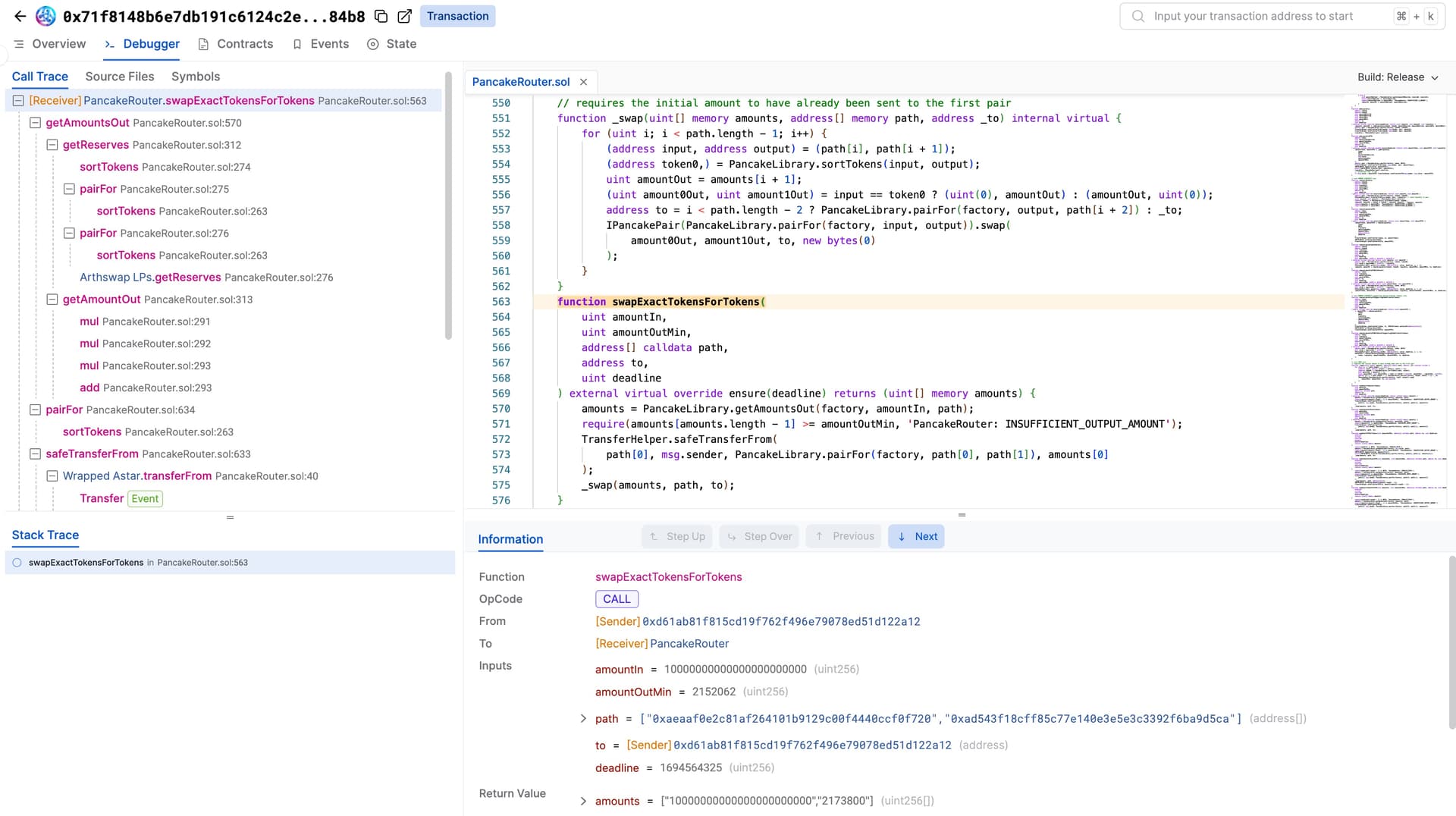Select the PancakeRouter.sol editor tab
Viewport: 1456px width, 816px height.
(x=521, y=82)
